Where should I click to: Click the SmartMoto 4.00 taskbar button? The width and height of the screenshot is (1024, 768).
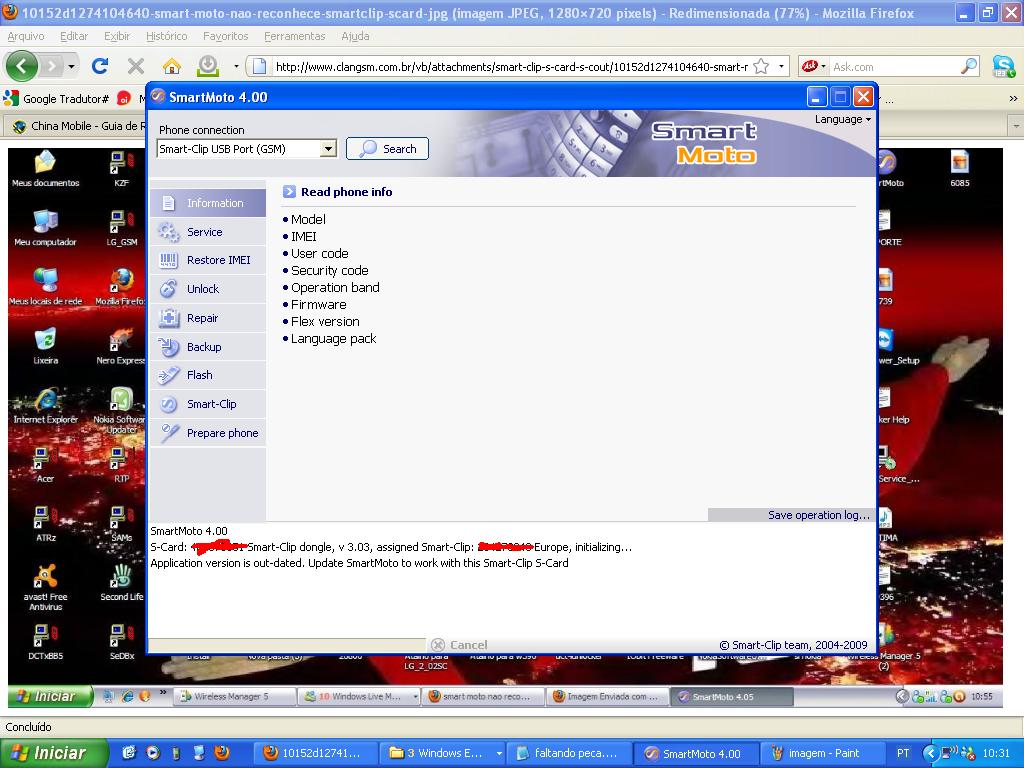pyautogui.click(x=696, y=753)
